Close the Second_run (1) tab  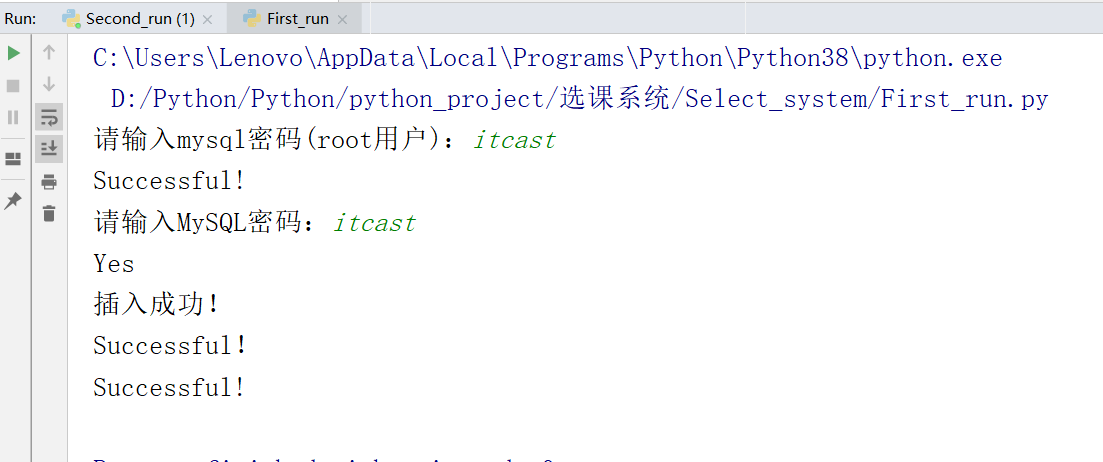tap(208, 20)
